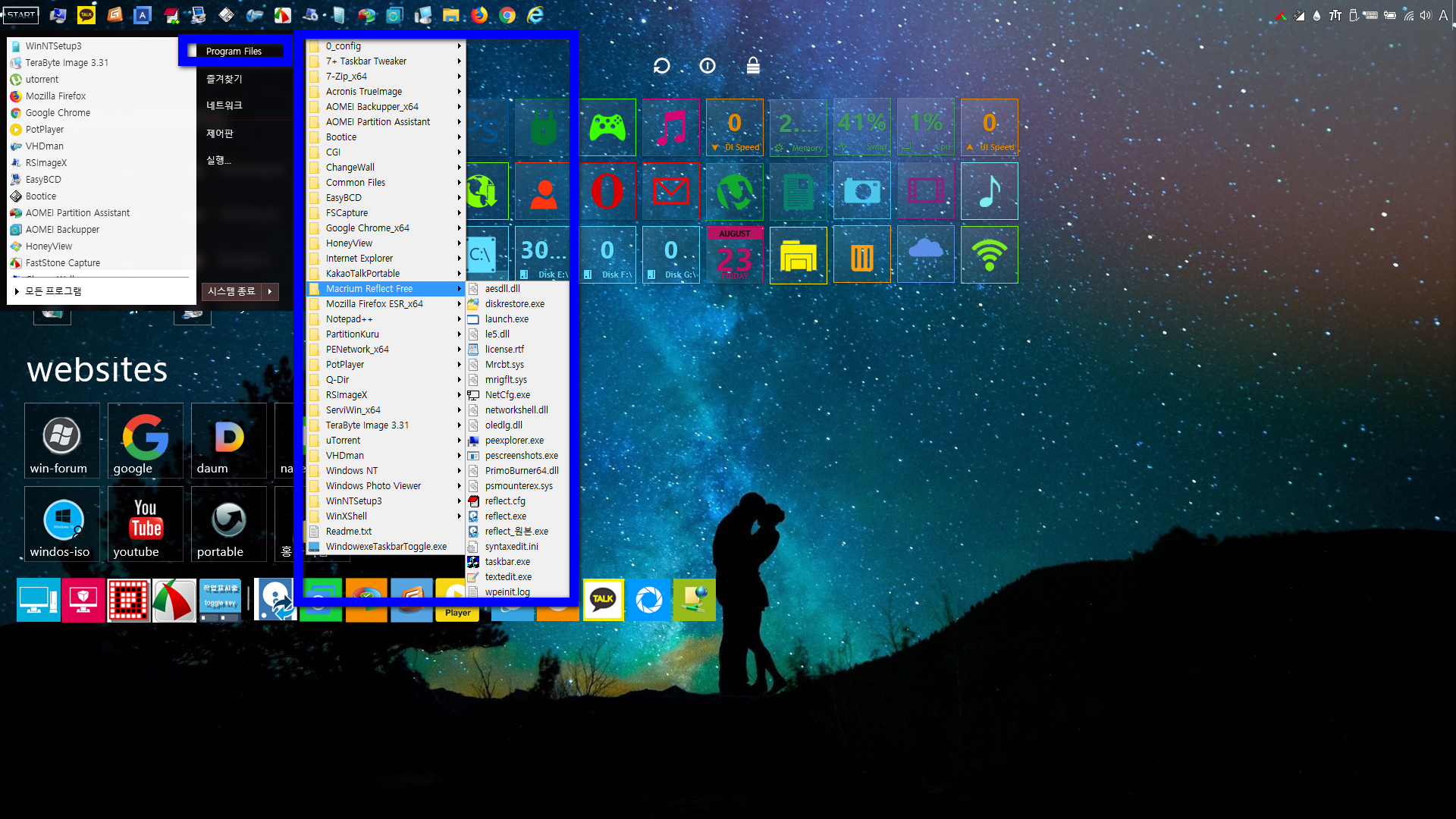Image resolution: width=1456 pixels, height=819 pixels.
Task: Launch Firefox from the top launcher bar
Action: 479,14
